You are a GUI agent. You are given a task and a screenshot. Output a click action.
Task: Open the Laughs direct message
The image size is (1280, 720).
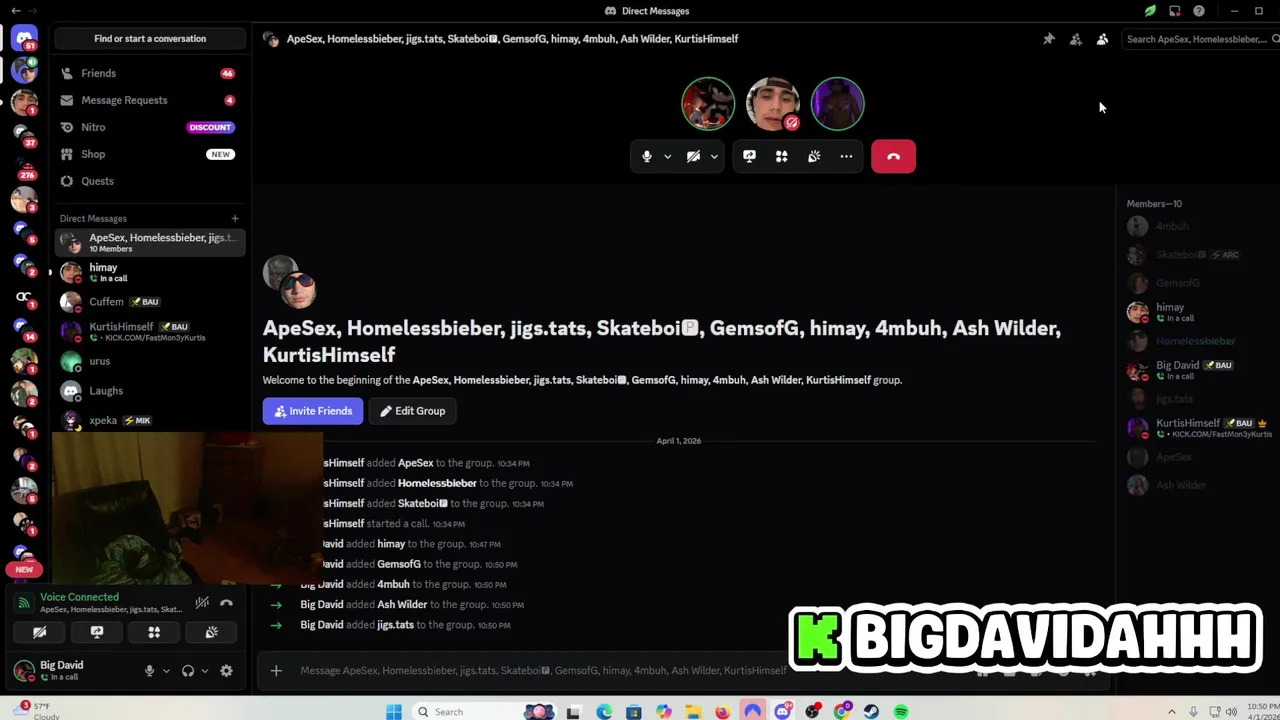(x=150, y=391)
